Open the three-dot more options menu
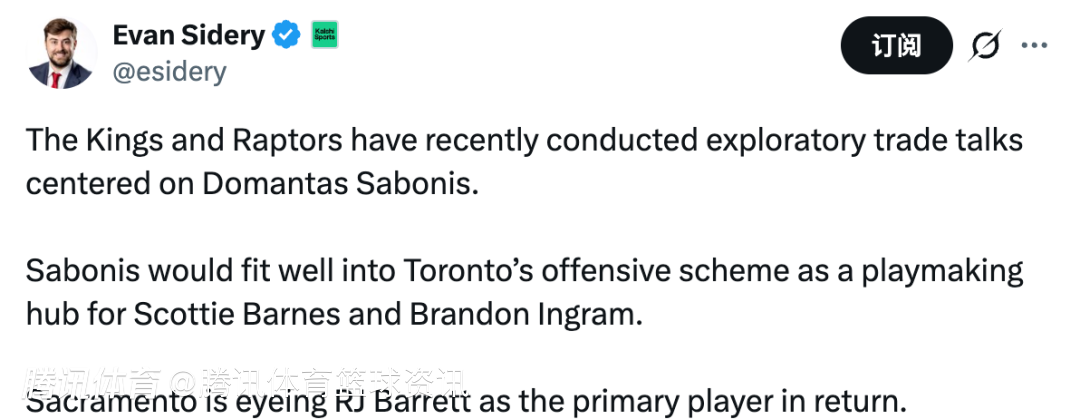Viewport: 1080px width, 419px height. point(1033,45)
